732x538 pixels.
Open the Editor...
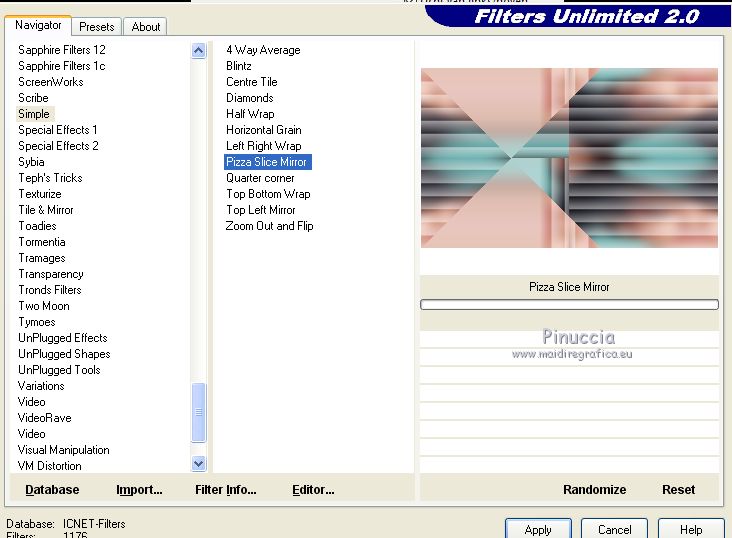(x=313, y=489)
